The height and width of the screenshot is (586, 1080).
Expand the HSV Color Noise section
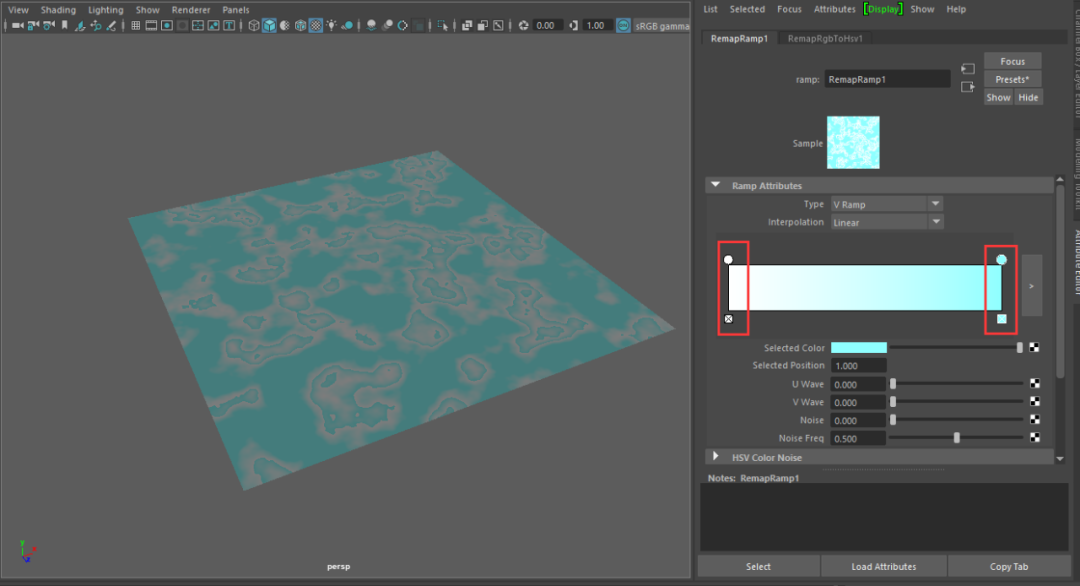click(x=716, y=457)
